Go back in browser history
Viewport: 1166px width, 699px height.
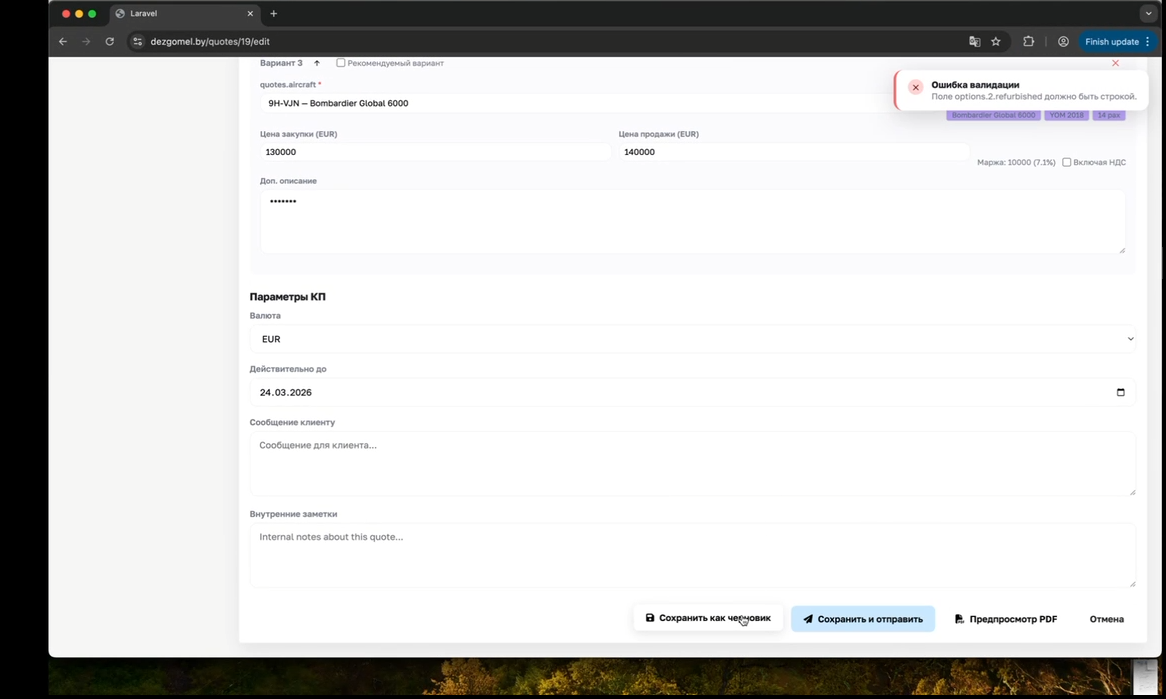pos(62,42)
